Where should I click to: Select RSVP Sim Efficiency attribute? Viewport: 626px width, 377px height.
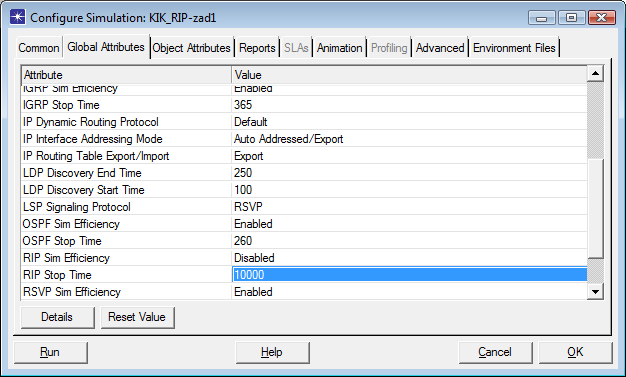point(126,292)
